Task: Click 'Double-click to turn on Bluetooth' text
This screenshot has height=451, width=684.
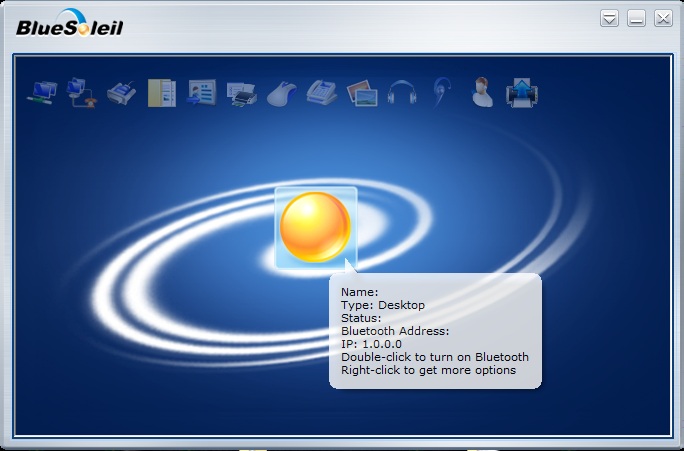Action: tap(434, 357)
